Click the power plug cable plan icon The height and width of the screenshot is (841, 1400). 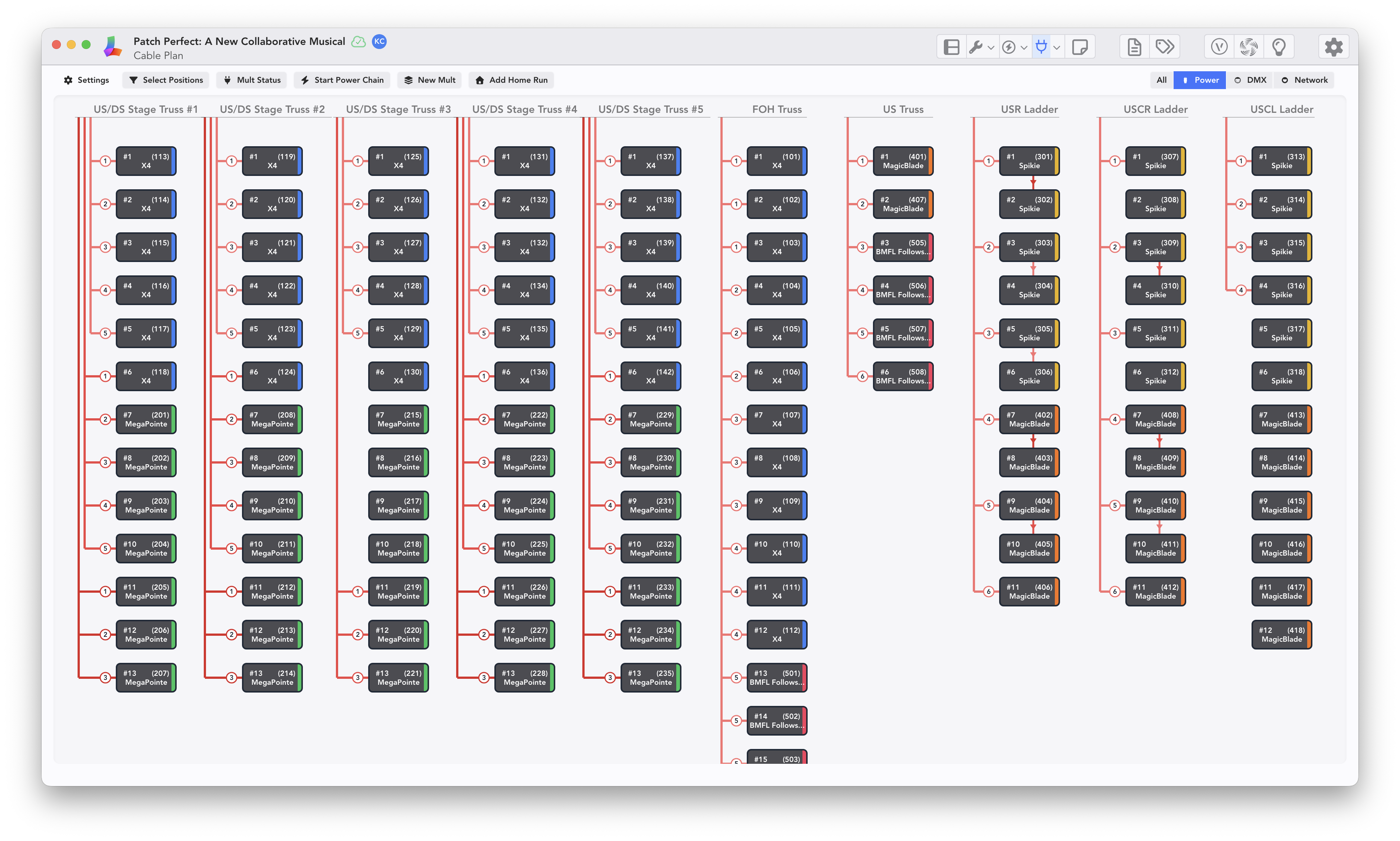pyautogui.click(x=1041, y=47)
